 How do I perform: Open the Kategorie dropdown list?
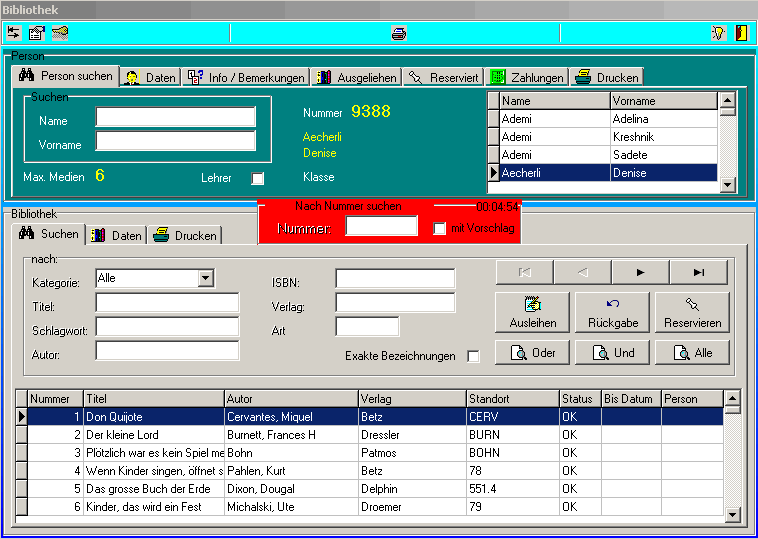point(206,279)
